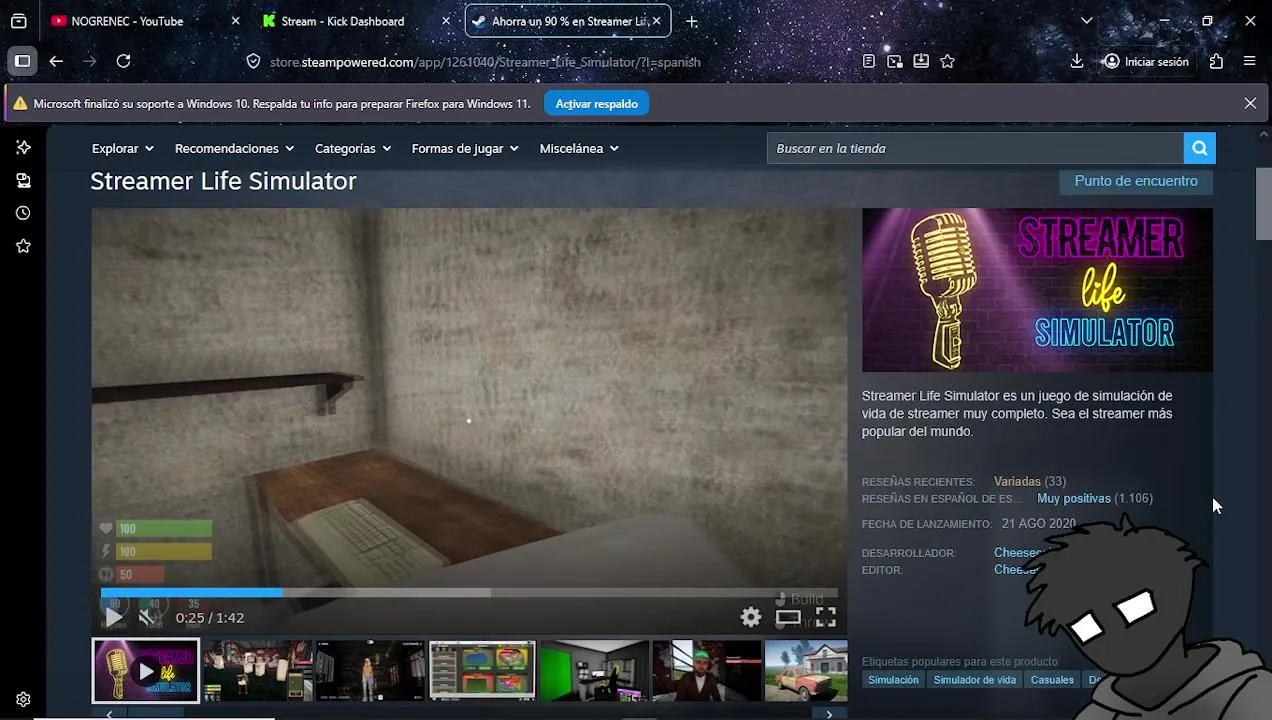Click the Streamer Life Simulator header image

tap(1037, 290)
